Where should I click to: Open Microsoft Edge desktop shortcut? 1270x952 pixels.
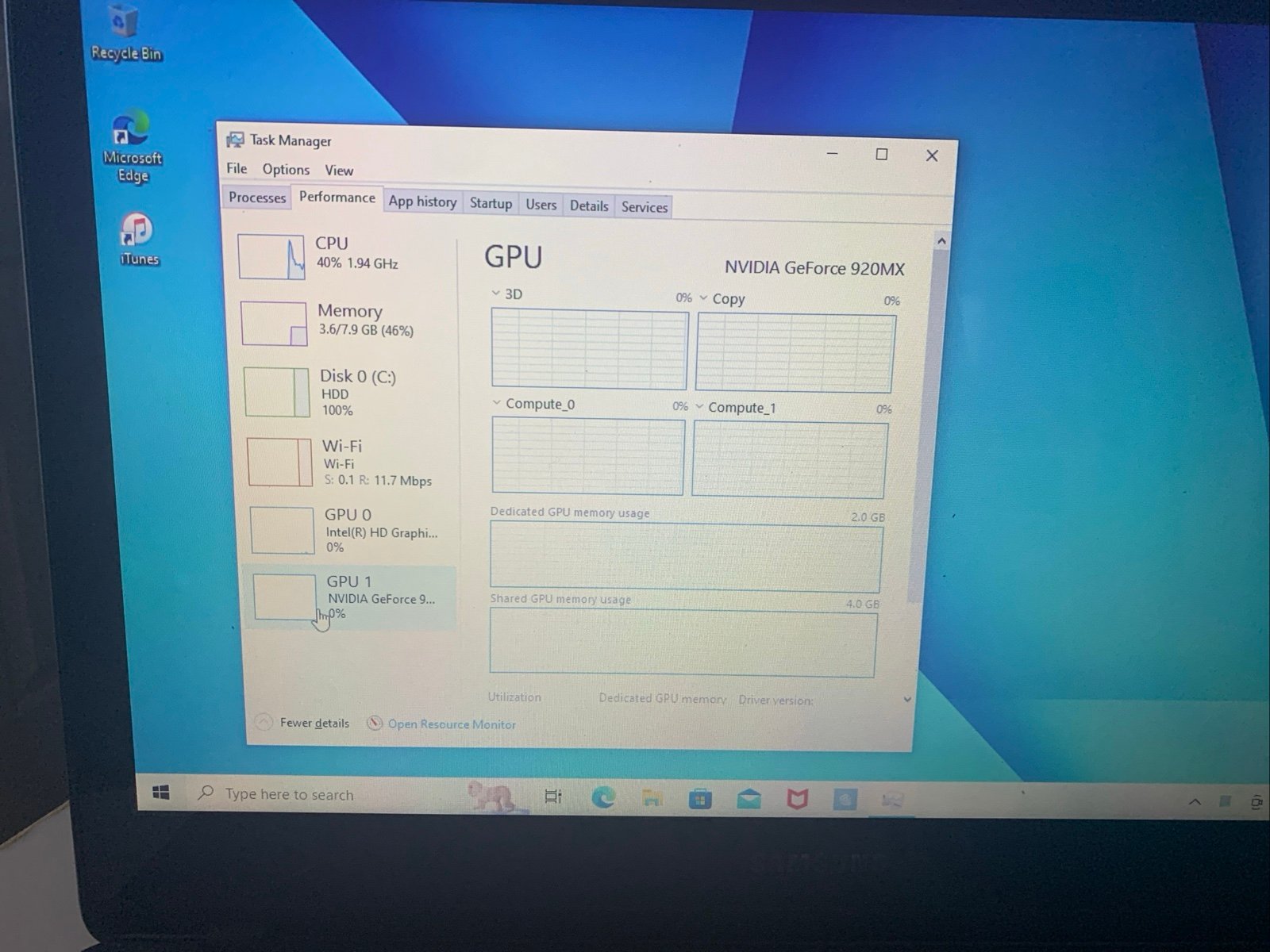click(x=132, y=147)
